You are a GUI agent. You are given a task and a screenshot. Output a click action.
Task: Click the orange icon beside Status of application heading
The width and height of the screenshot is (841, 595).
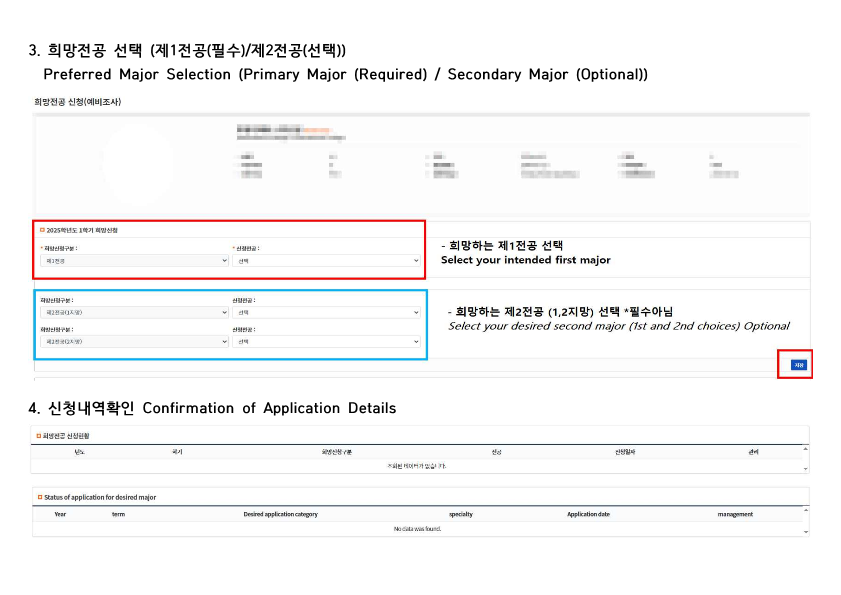click(x=39, y=497)
